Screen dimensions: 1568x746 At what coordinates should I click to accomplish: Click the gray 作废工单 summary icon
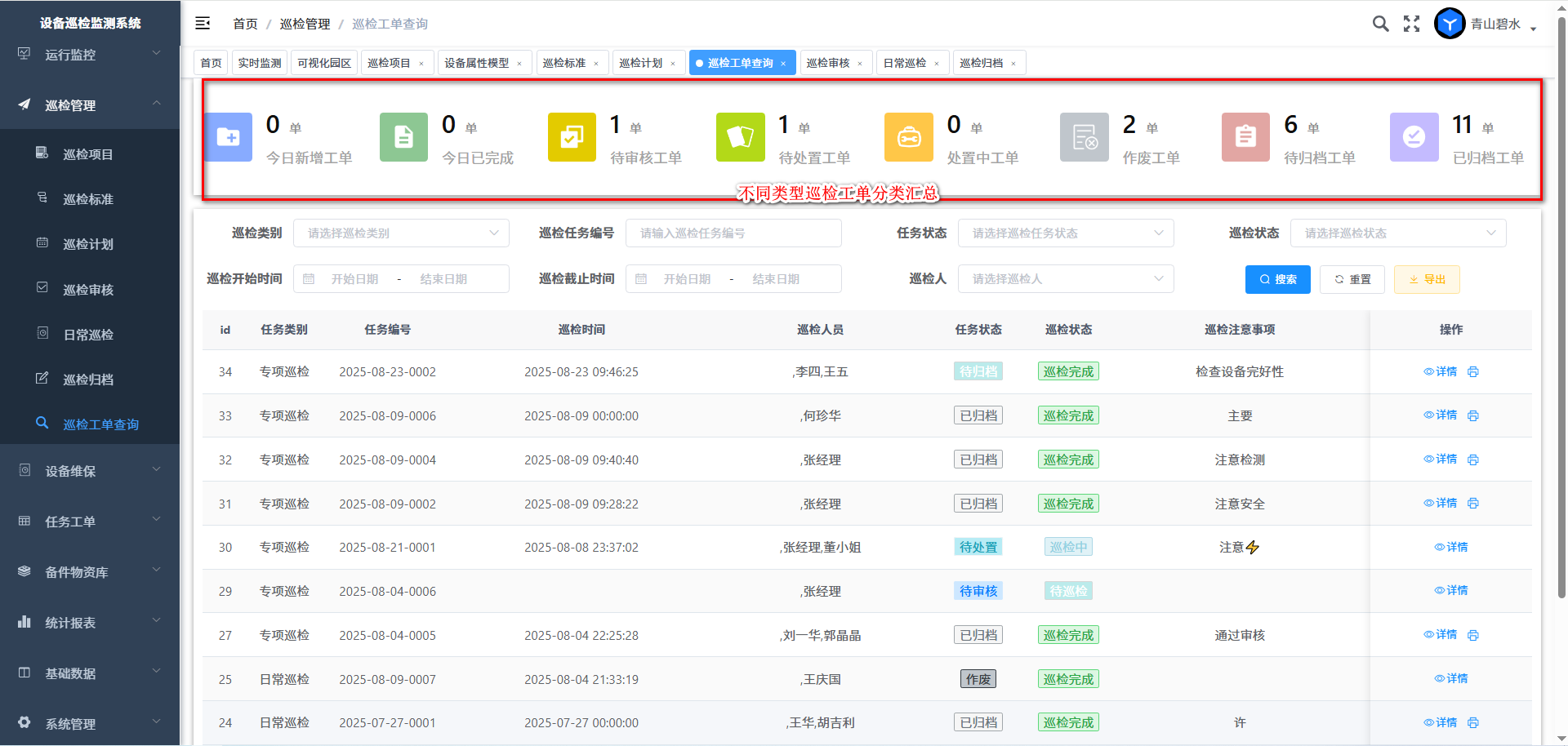point(1084,137)
